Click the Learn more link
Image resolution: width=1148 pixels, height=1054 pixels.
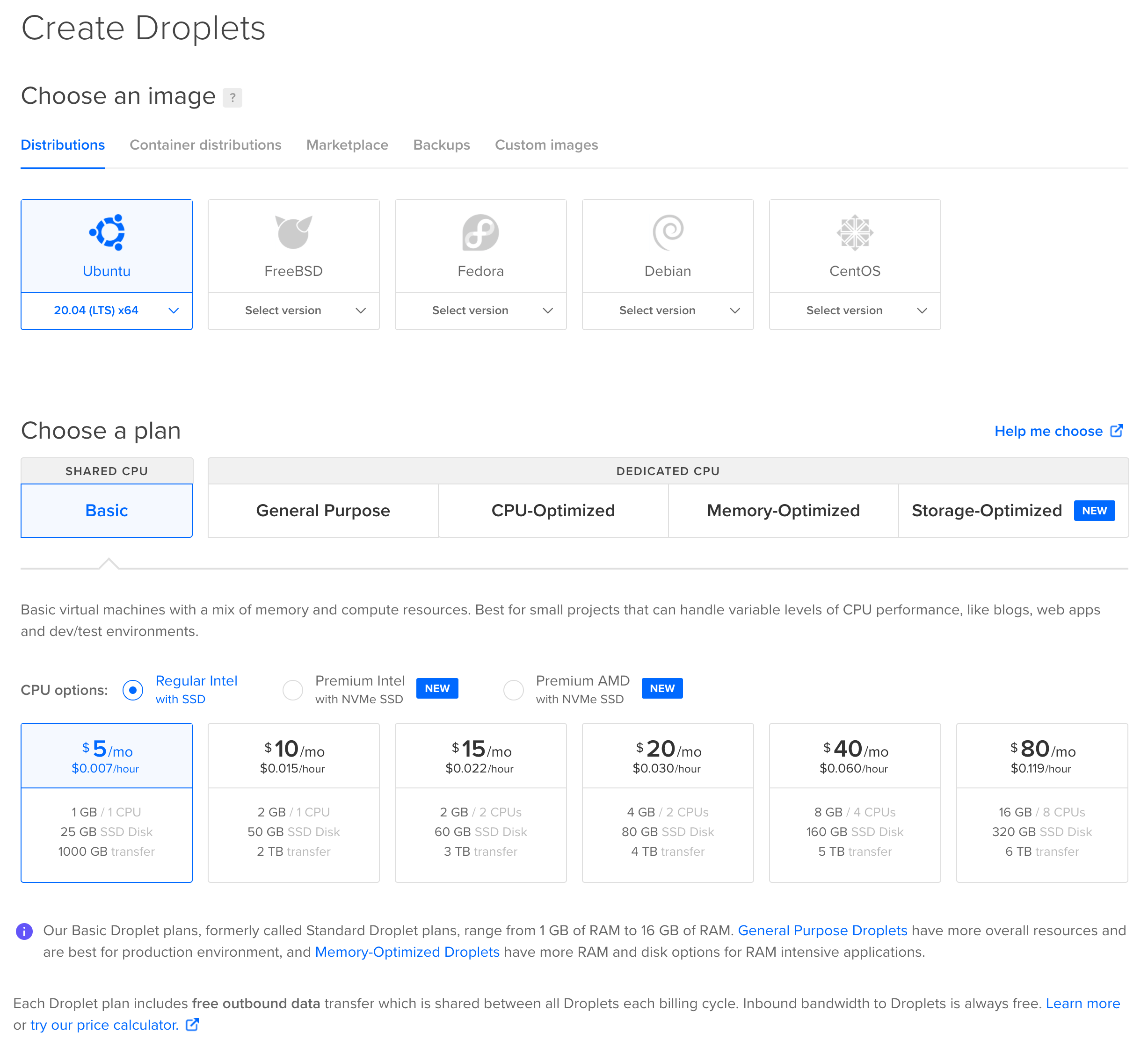1090,1004
